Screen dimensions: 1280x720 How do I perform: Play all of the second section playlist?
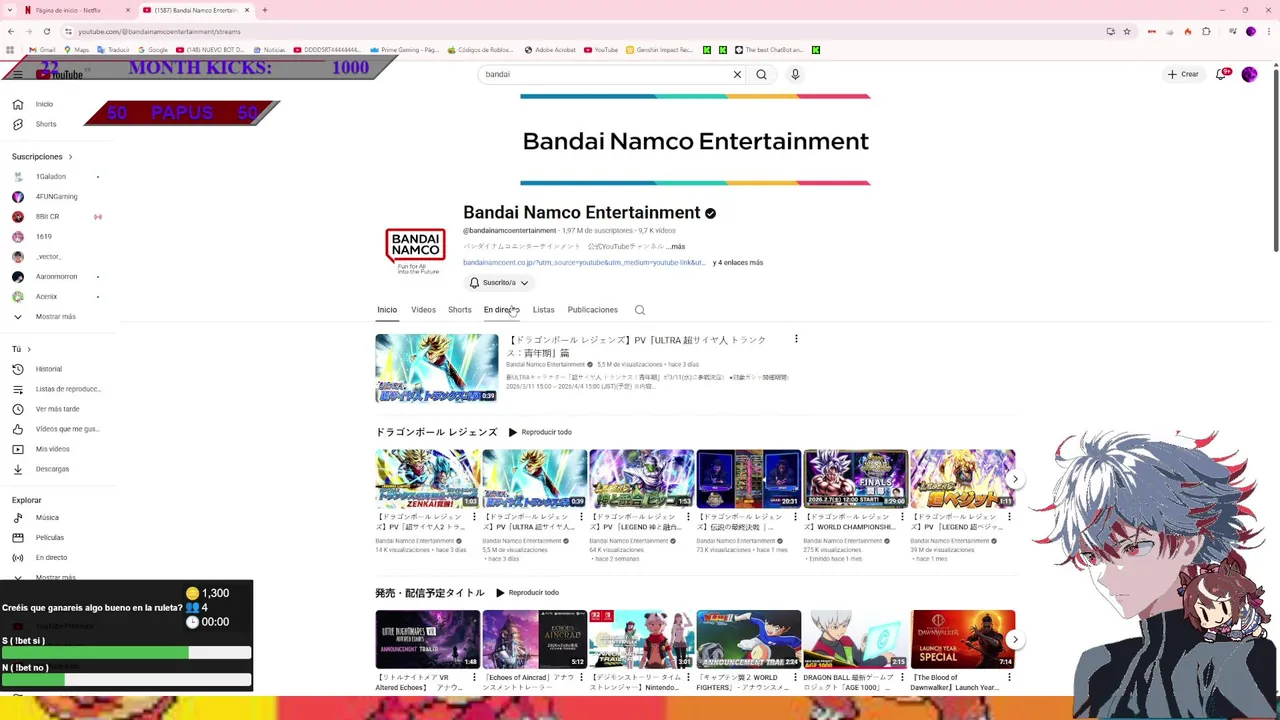point(527,593)
